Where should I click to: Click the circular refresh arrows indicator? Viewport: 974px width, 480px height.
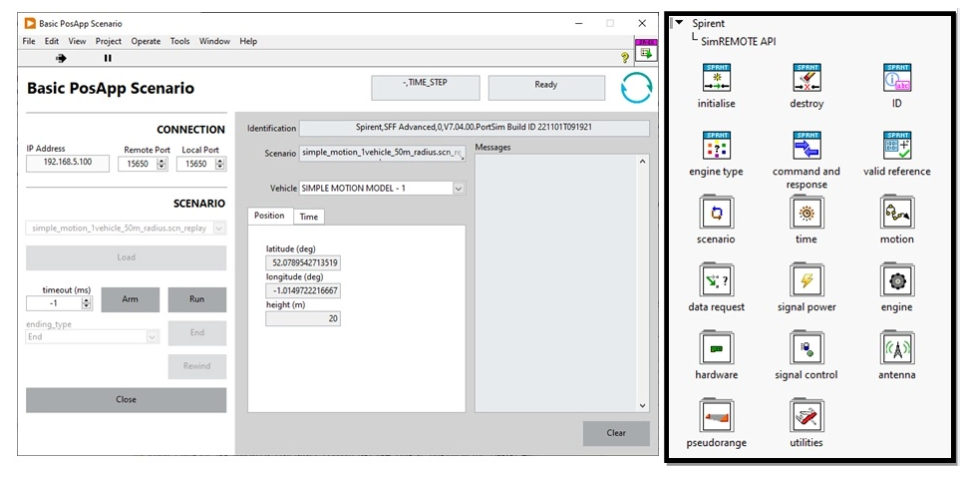pos(637,88)
